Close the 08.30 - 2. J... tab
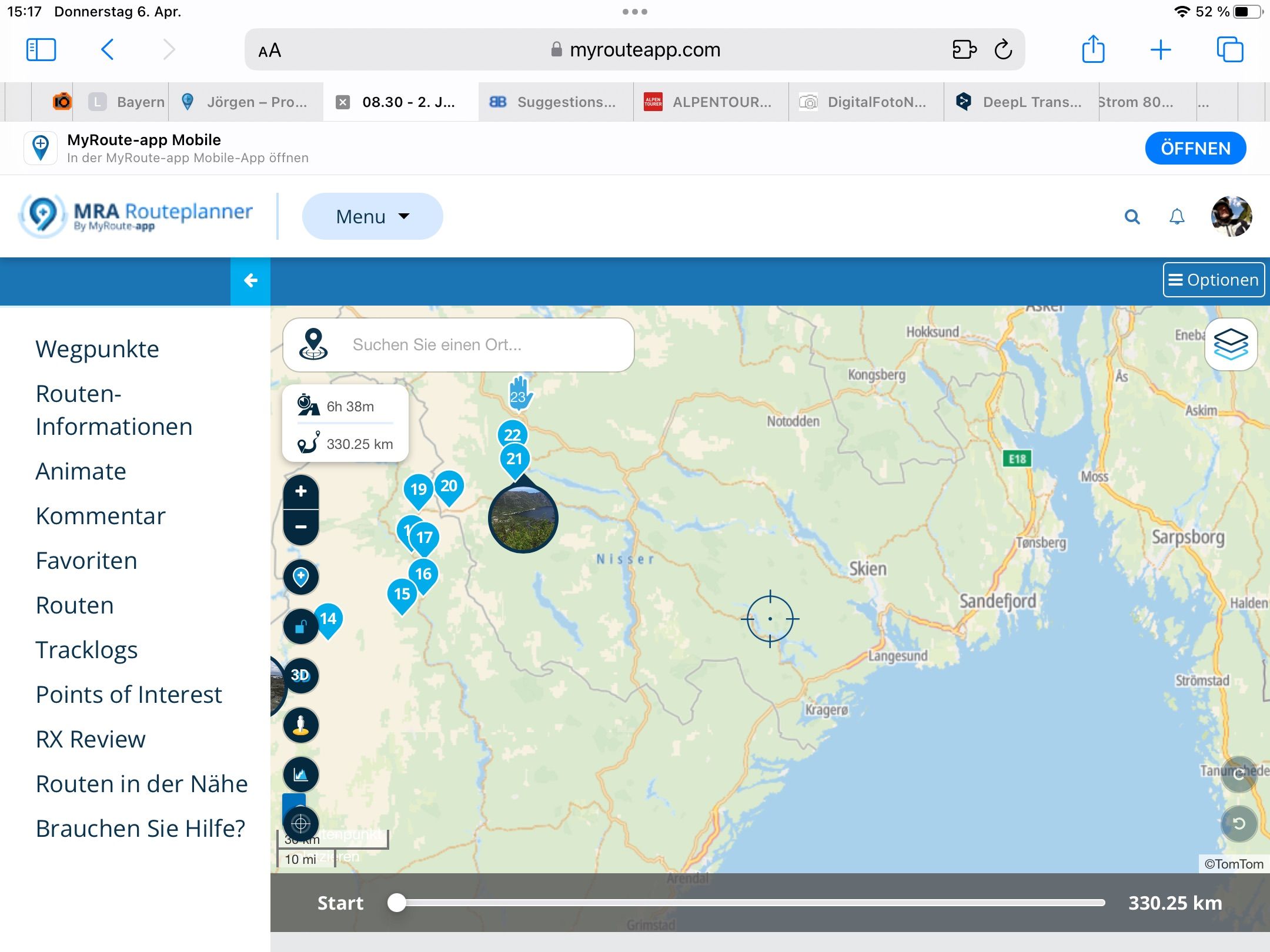The width and height of the screenshot is (1270, 952). (343, 102)
